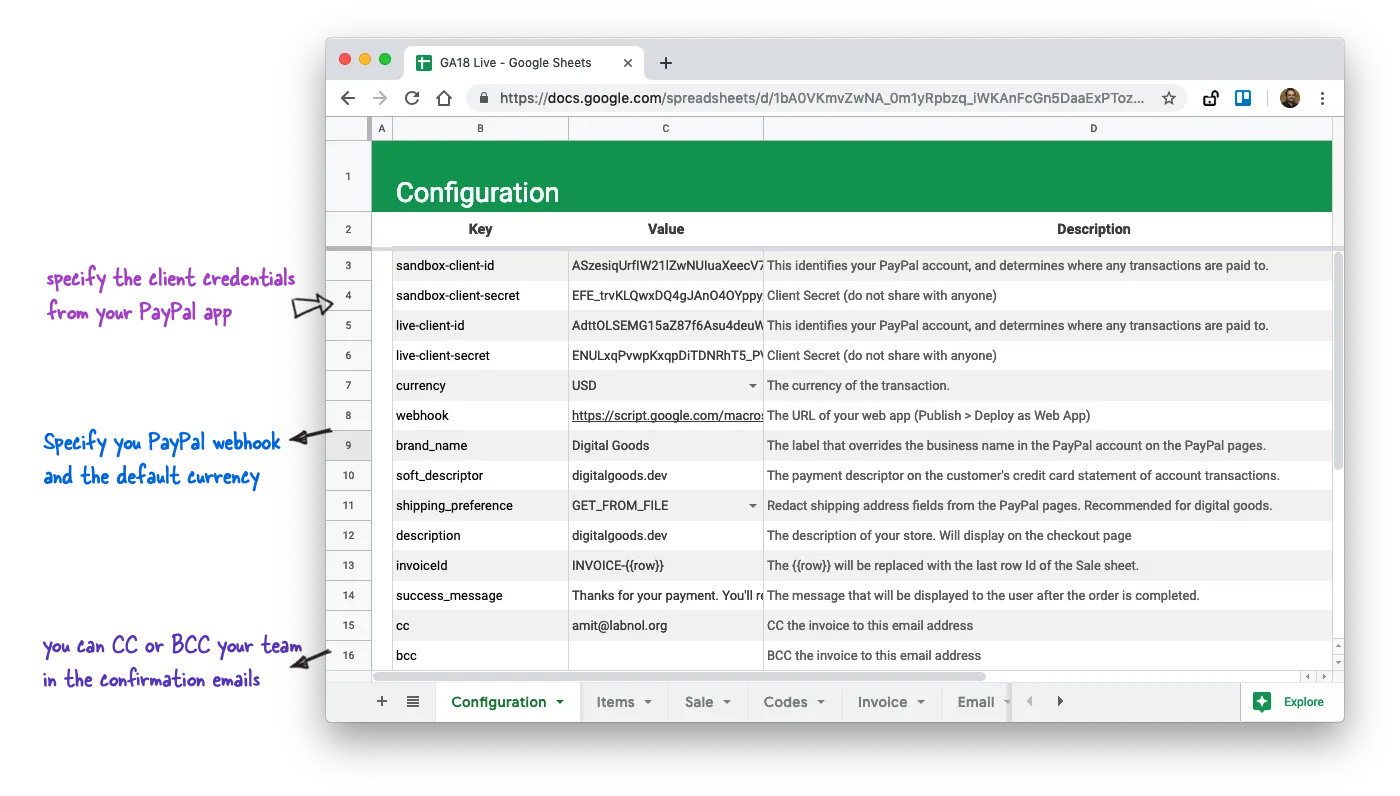The image size is (1400, 796).
Task: Click the sheet tab scroll-right arrow
Action: click(1060, 701)
